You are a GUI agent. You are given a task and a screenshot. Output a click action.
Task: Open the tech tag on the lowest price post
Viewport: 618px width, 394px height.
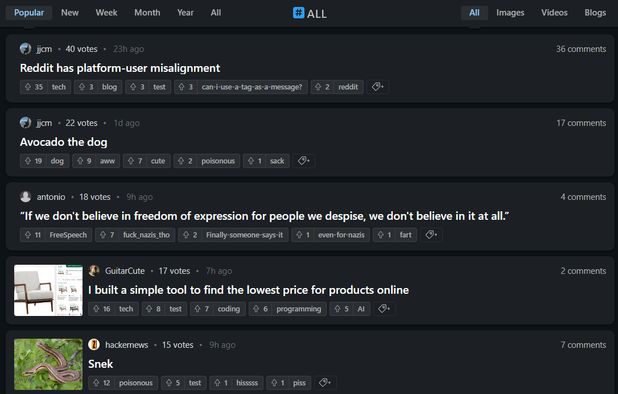click(x=126, y=309)
